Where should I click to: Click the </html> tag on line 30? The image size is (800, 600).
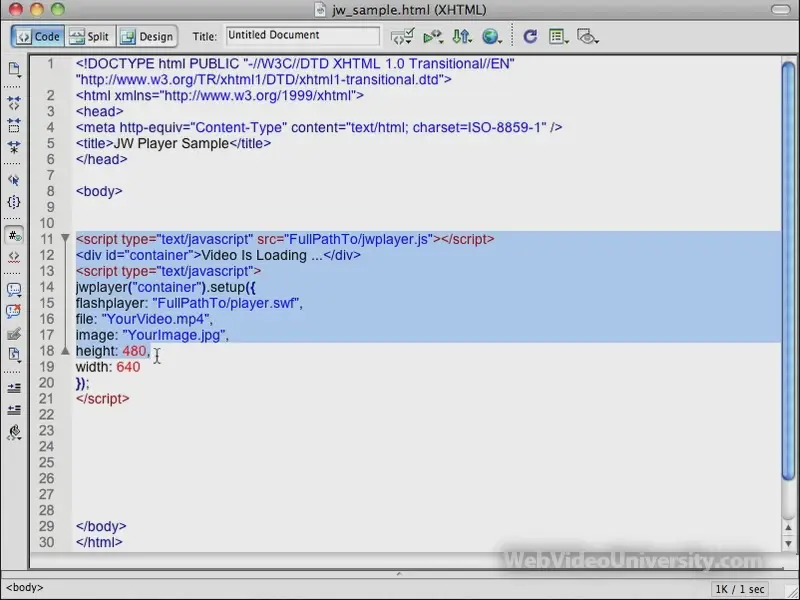(99, 542)
